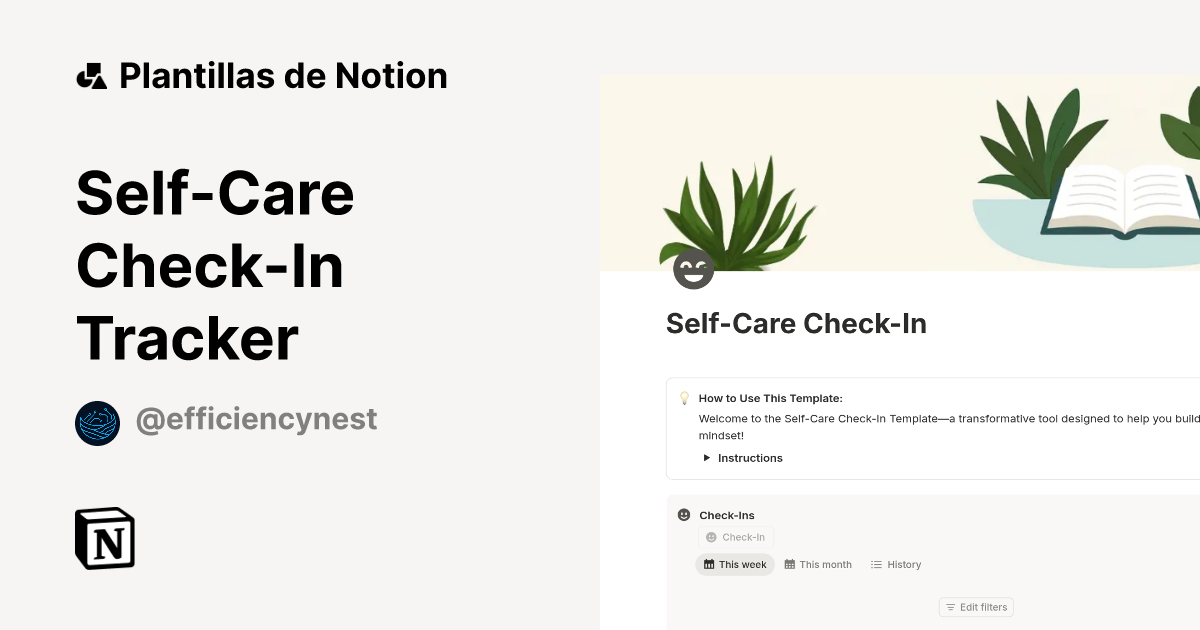
Task: Select the Self-Care Check-In page emoji
Action: click(x=693, y=268)
